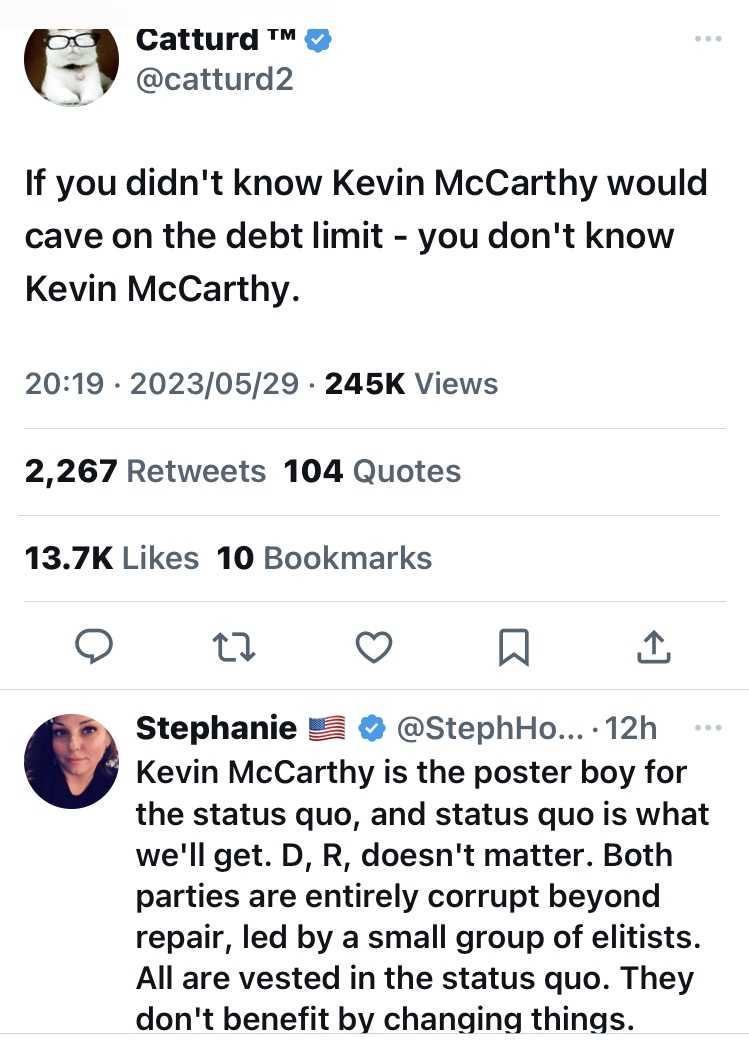View the 2,267 Retweets list
The image size is (749, 1047).
click(x=145, y=471)
